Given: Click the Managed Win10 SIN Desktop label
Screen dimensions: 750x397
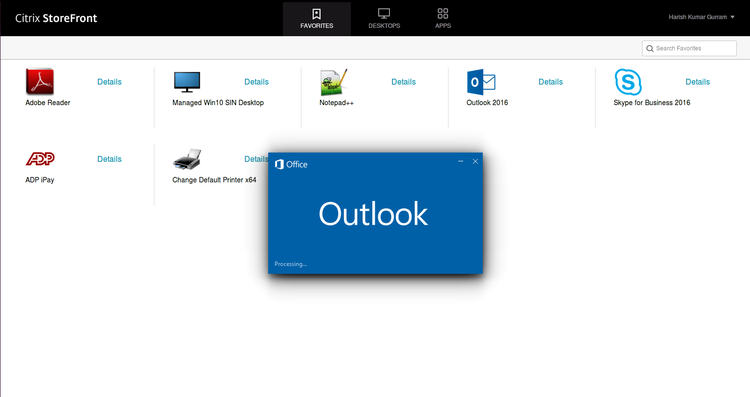Looking at the screenshot, I should pos(218,102).
